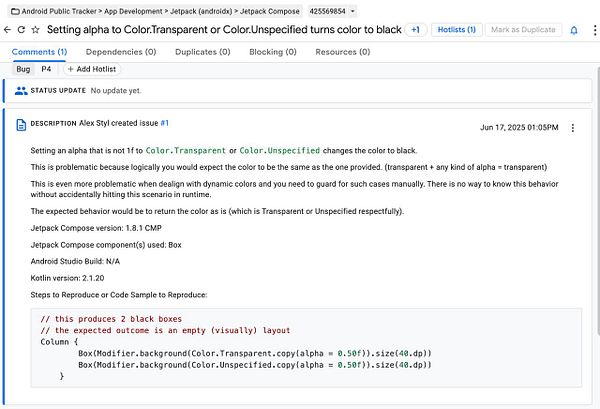Screen dimensions: 600x409
Task: Open the Blocking (0) tab
Action: coord(273,52)
